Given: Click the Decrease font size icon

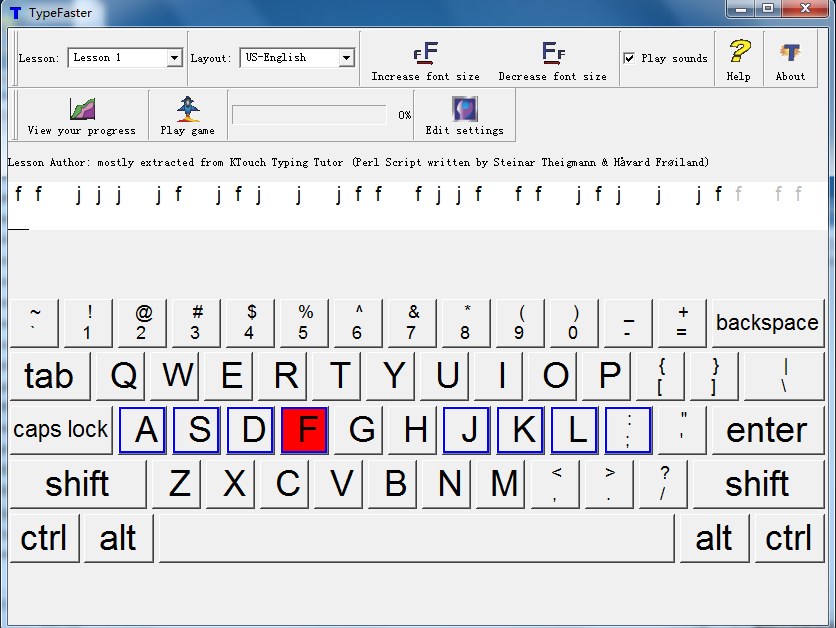Looking at the screenshot, I should click(x=552, y=54).
